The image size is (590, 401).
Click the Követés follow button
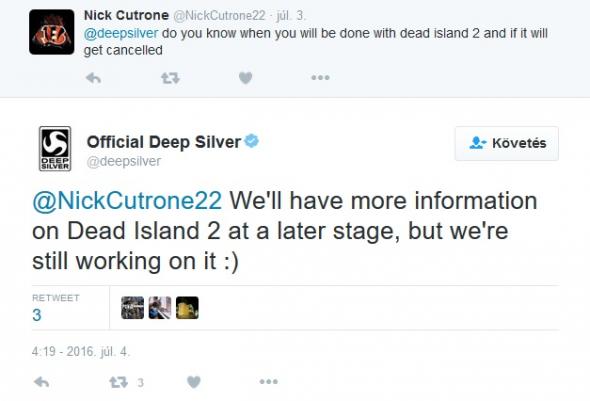[x=507, y=143]
